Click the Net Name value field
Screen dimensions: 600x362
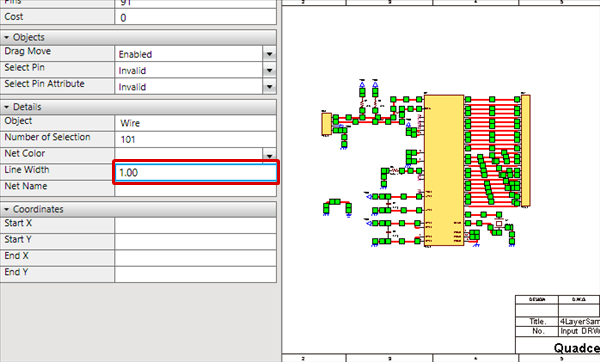pos(195,189)
